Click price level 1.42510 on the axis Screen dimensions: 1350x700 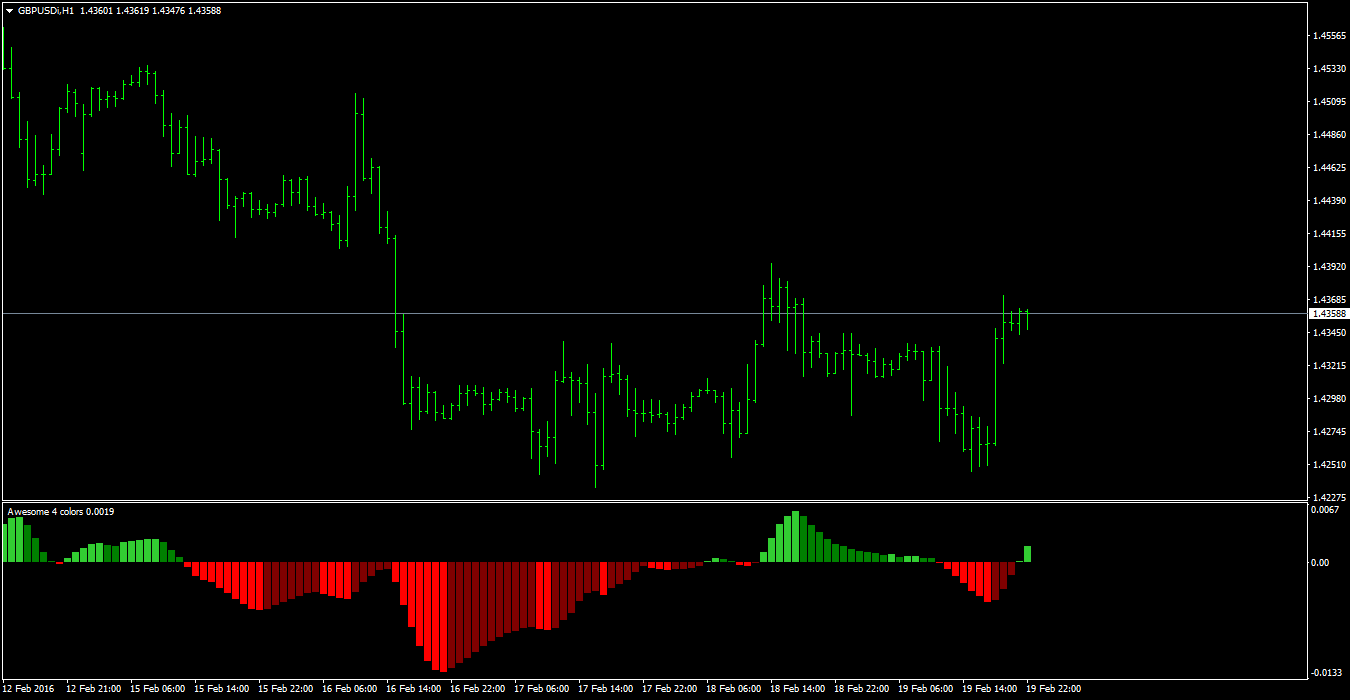point(1329,465)
